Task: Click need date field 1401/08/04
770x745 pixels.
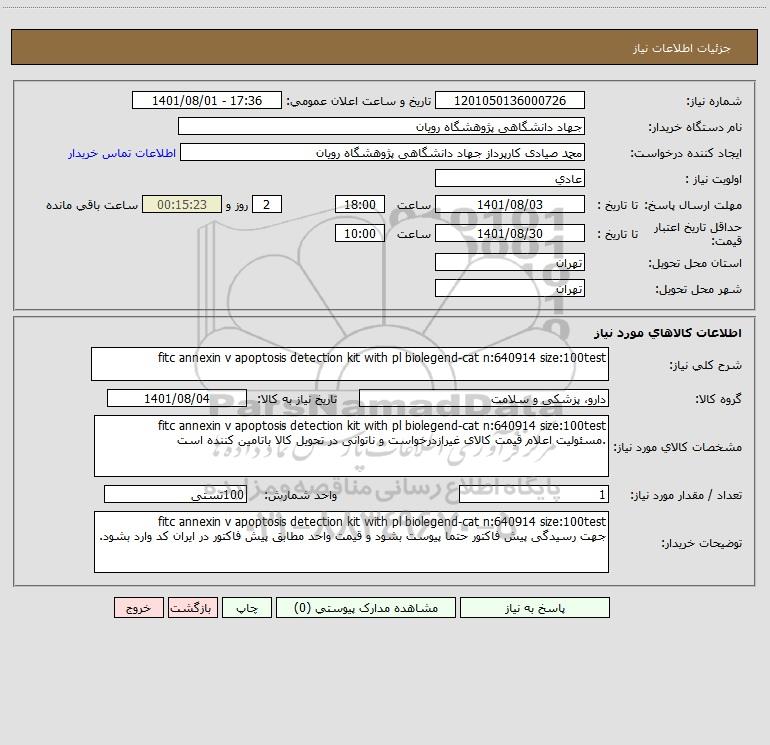Action: [x=177, y=398]
